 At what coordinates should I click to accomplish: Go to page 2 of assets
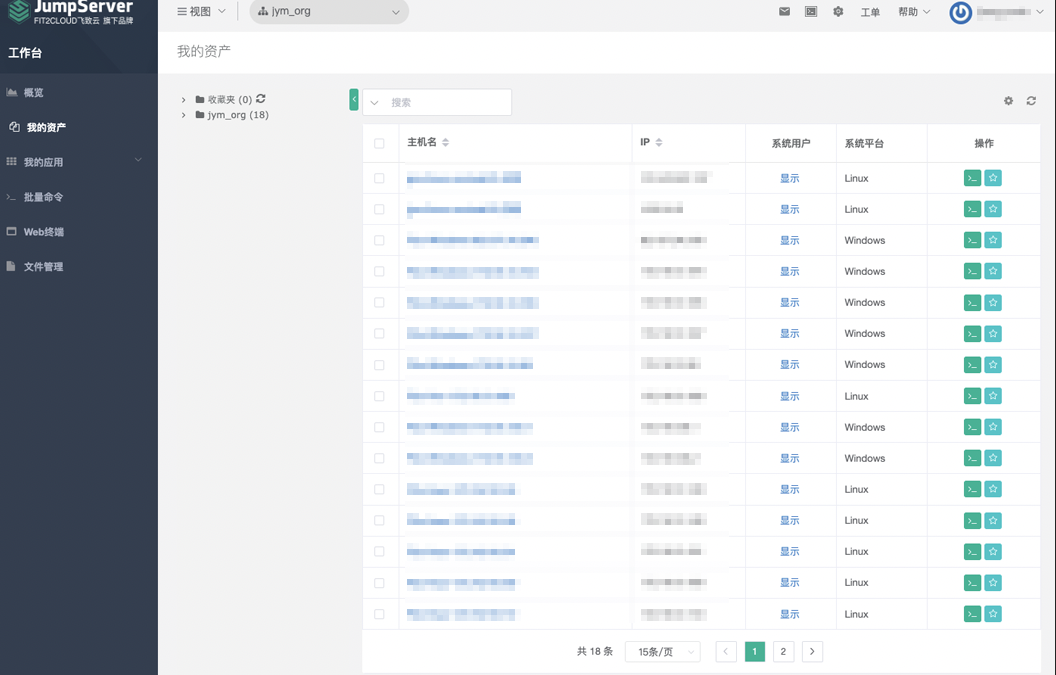(x=783, y=651)
